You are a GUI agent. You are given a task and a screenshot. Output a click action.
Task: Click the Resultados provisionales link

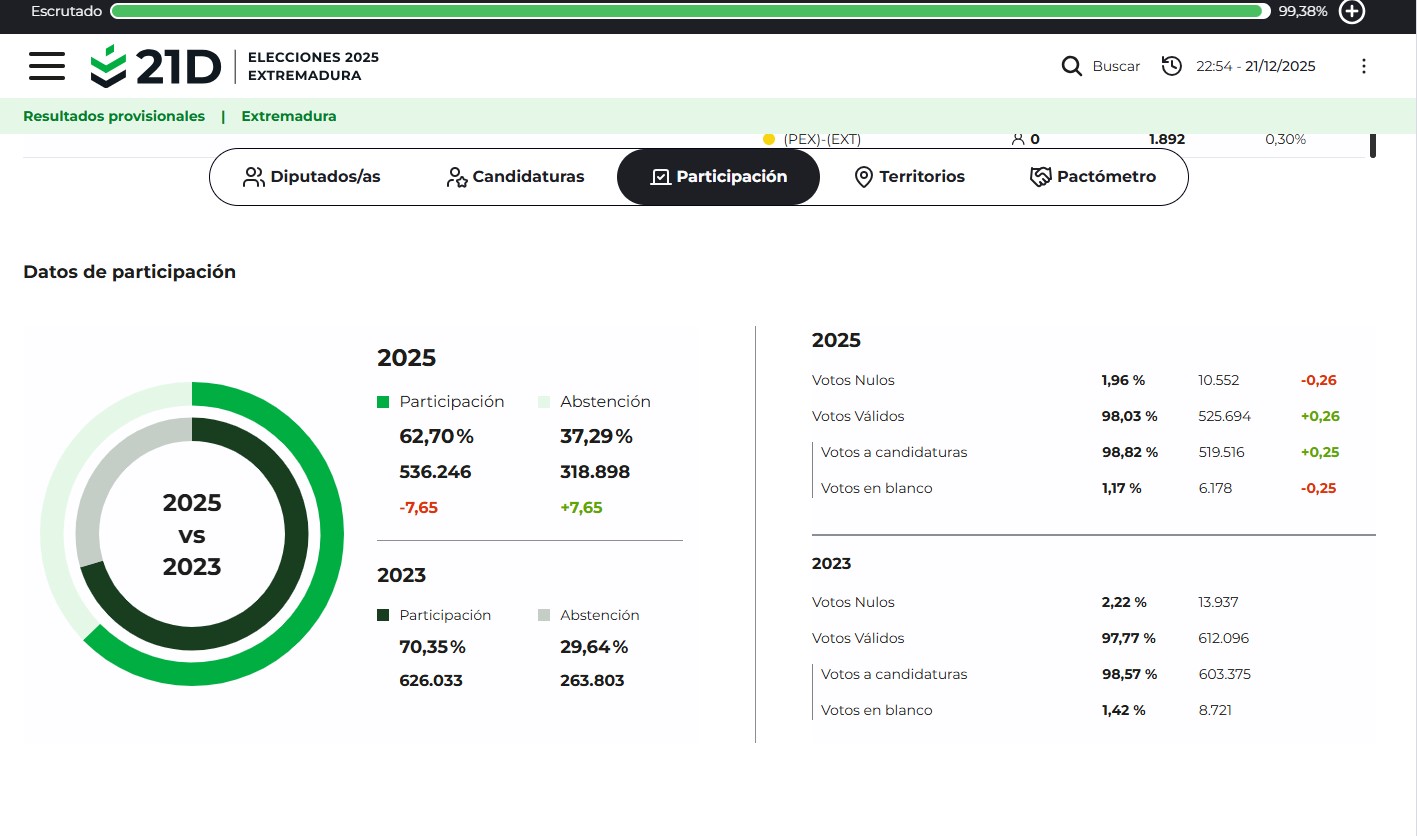point(114,116)
